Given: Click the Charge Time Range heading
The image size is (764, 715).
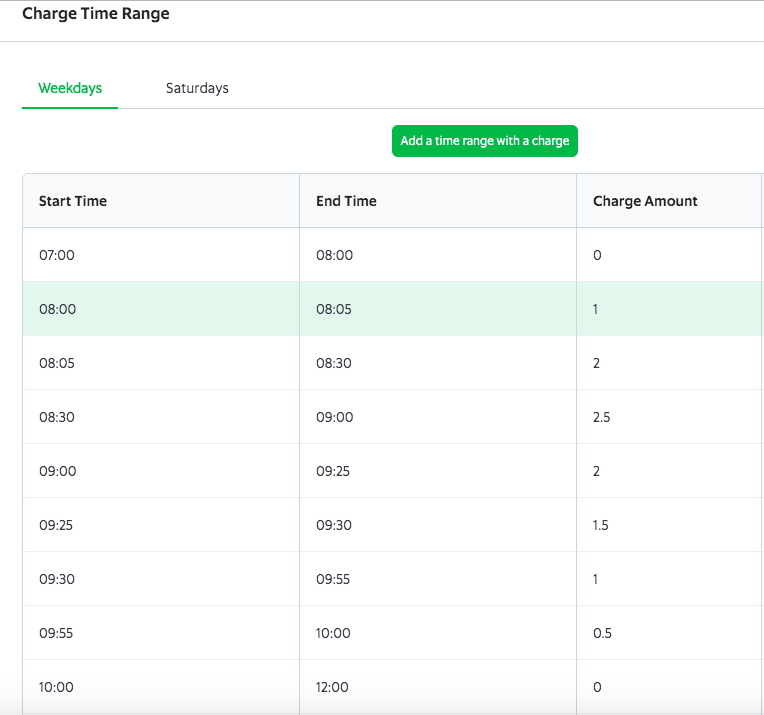Looking at the screenshot, I should pyautogui.click(x=96, y=14).
